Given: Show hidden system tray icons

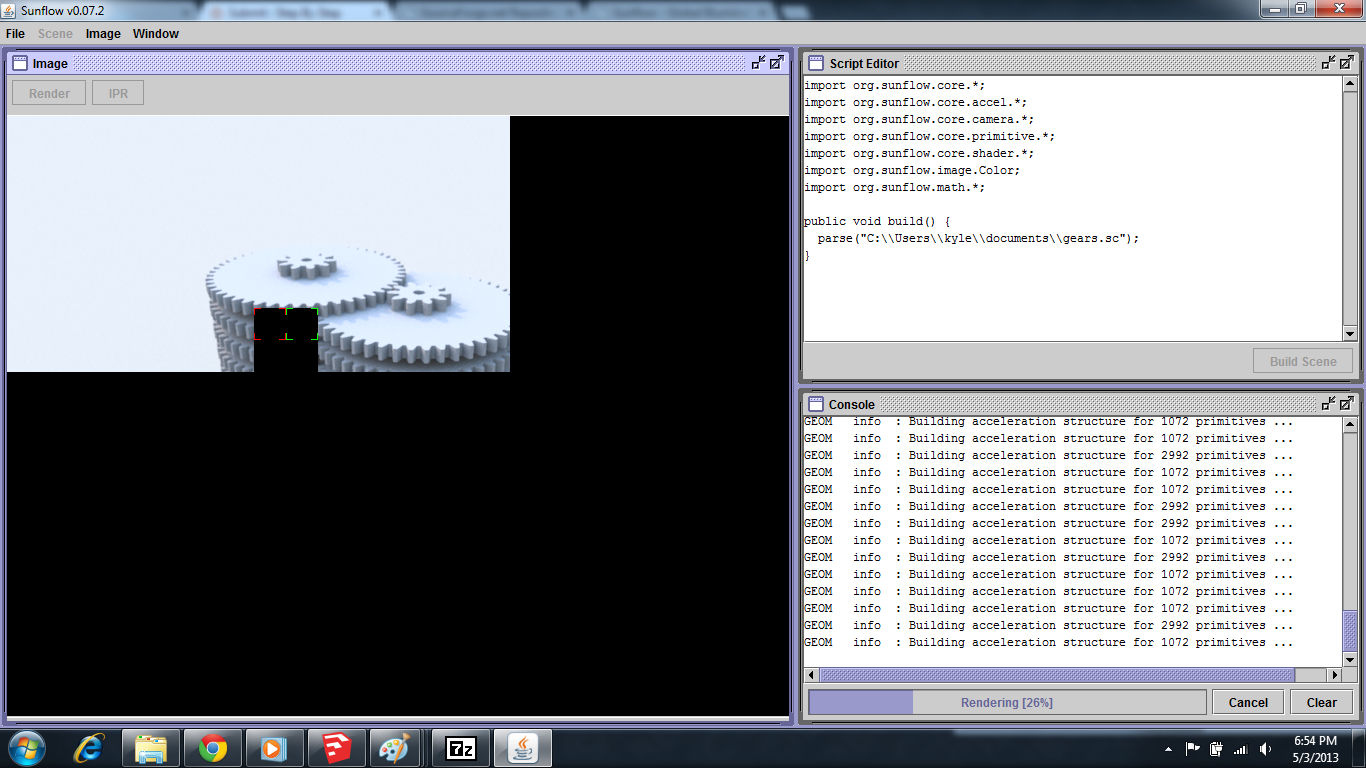Looking at the screenshot, I should point(1169,749).
